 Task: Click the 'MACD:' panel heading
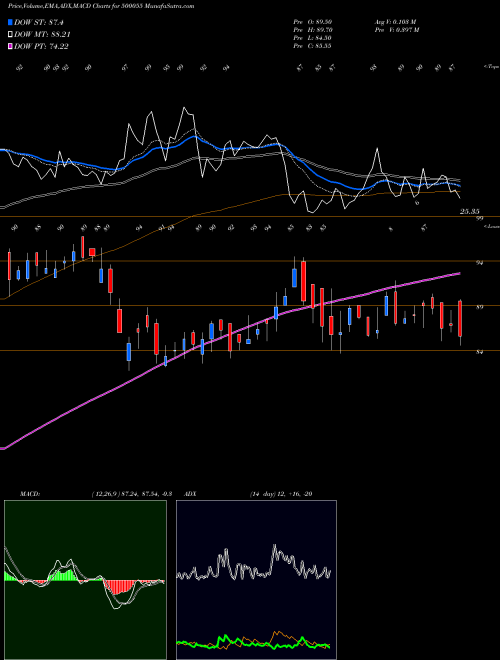pos(30,494)
